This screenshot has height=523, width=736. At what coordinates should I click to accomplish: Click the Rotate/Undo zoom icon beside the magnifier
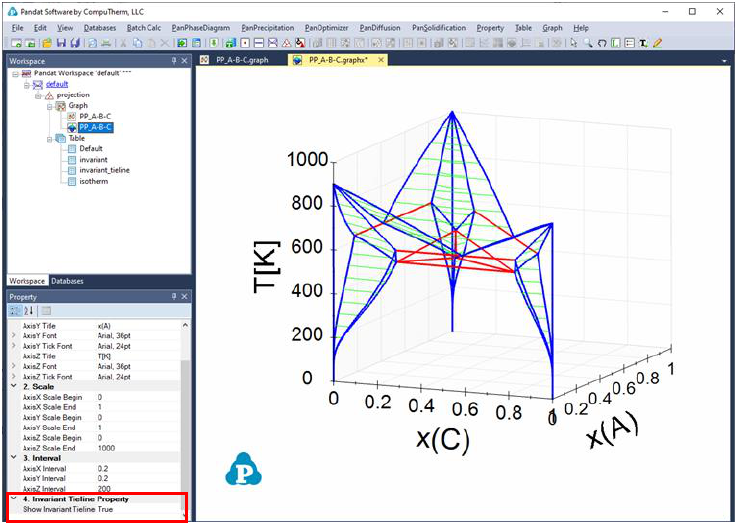pyautogui.click(x=602, y=43)
